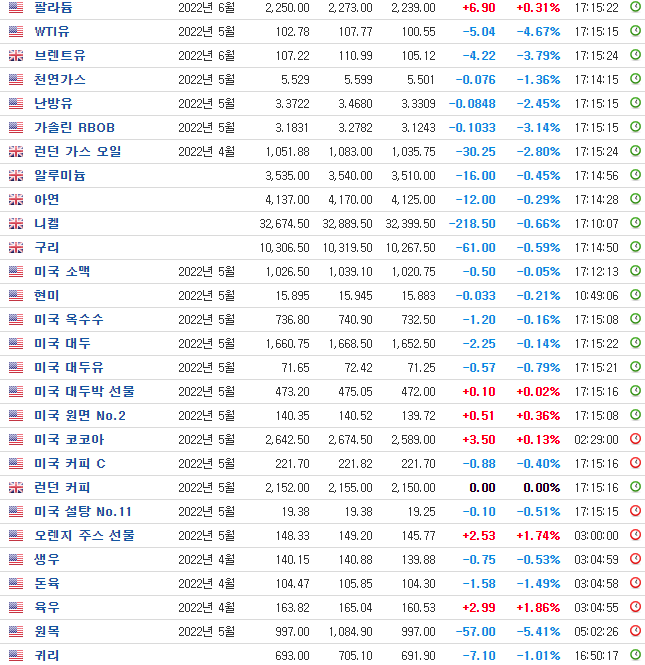This screenshot has height=665, width=645.
Task: Open the 가솔린 RBOB link
Action: point(74,127)
